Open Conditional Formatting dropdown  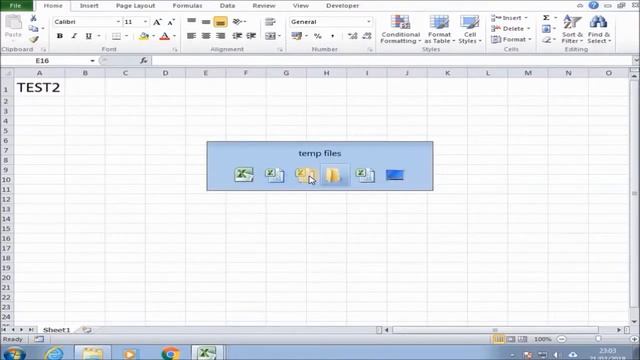click(400, 29)
